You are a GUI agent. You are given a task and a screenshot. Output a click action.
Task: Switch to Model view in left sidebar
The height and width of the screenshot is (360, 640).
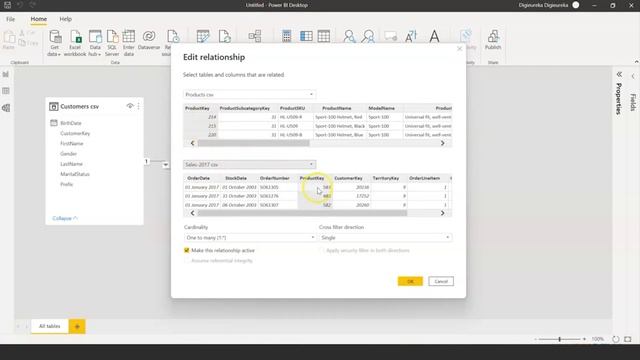click(6, 108)
